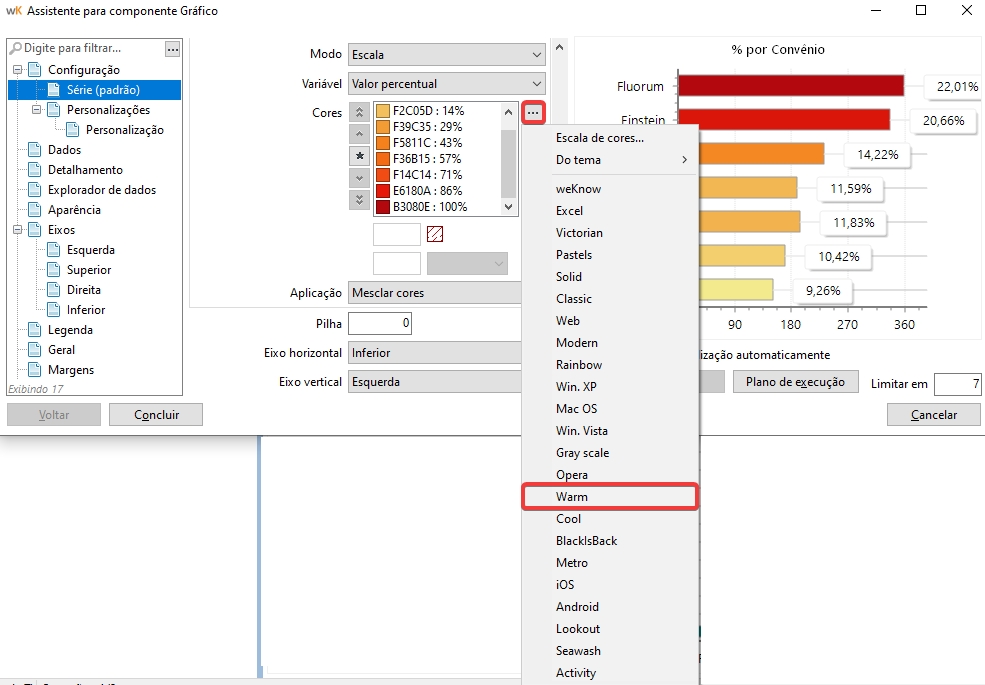Image resolution: width=985 pixels, height=685 pixels.
Task: Select Legenda in the navigation tree
Action: (70, 330)
